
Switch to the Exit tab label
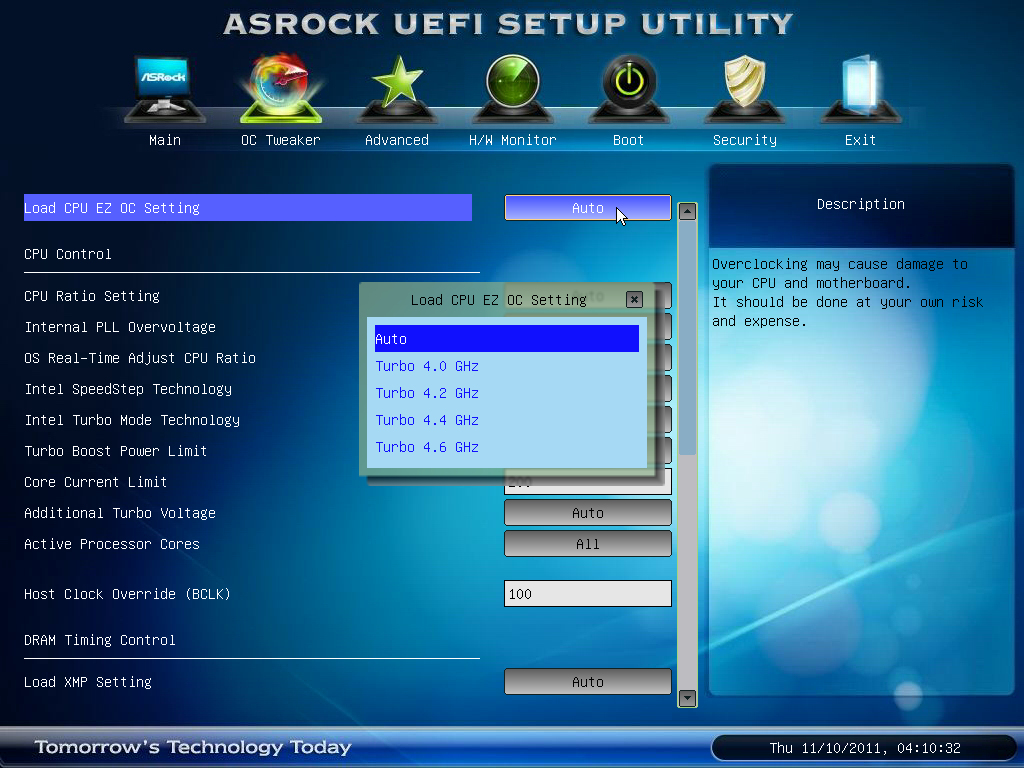click(860, 140)
